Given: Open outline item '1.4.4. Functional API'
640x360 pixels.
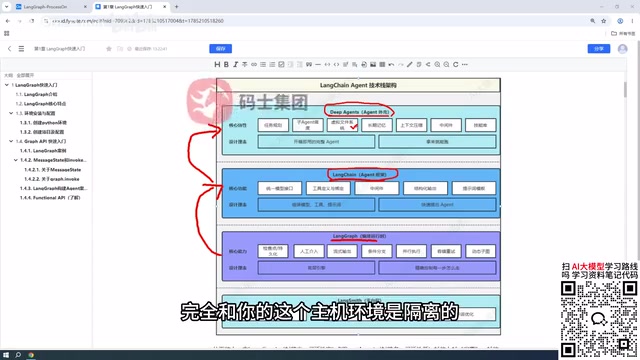Looking at the screenshot, I should click(x=50, y=198).
